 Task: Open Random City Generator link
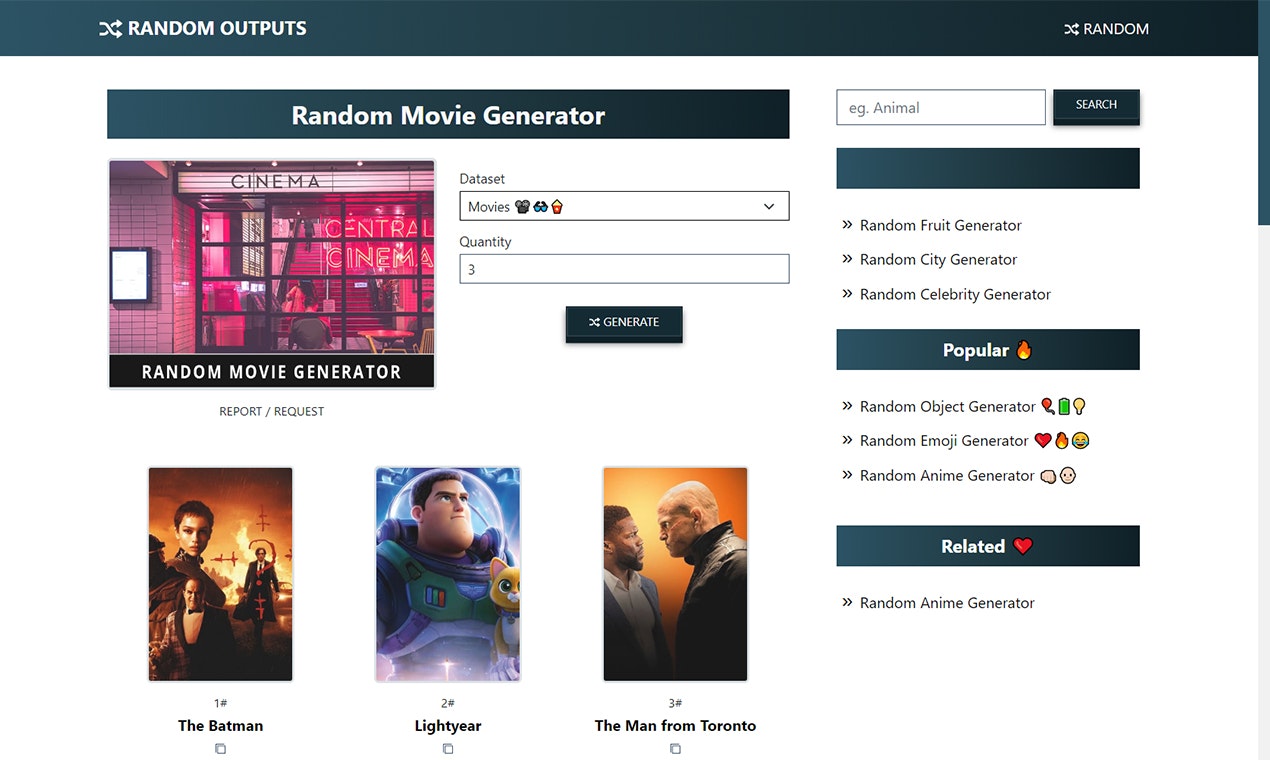pyautogui.click(x=938, y=259)
